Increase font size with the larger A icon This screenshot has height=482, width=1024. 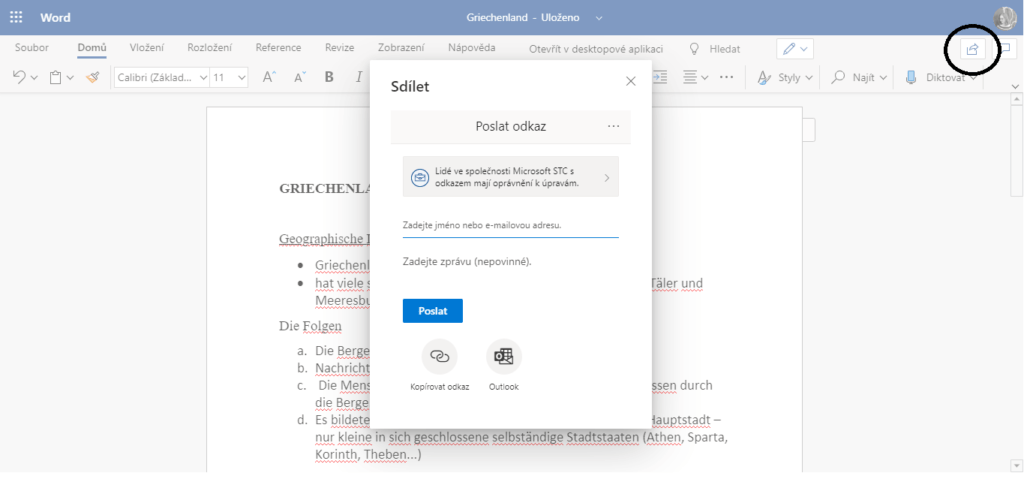point(268,77)
